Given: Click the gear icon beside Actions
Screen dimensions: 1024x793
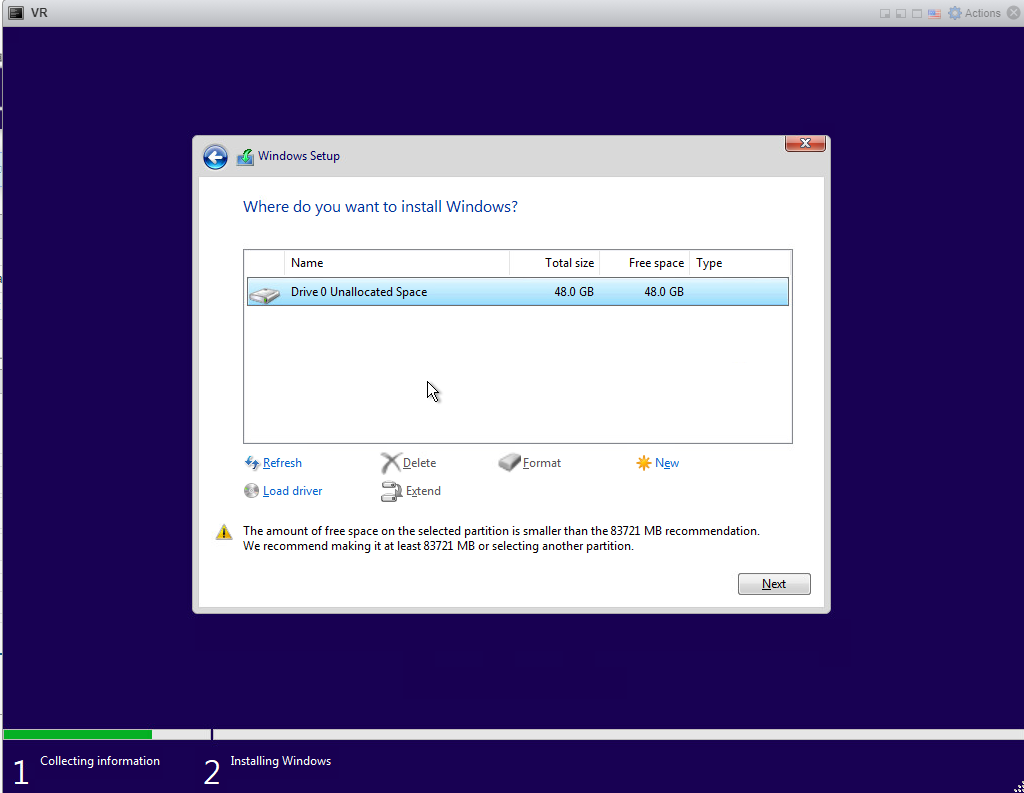Looking at the screenshot, I should pos(955,13).
